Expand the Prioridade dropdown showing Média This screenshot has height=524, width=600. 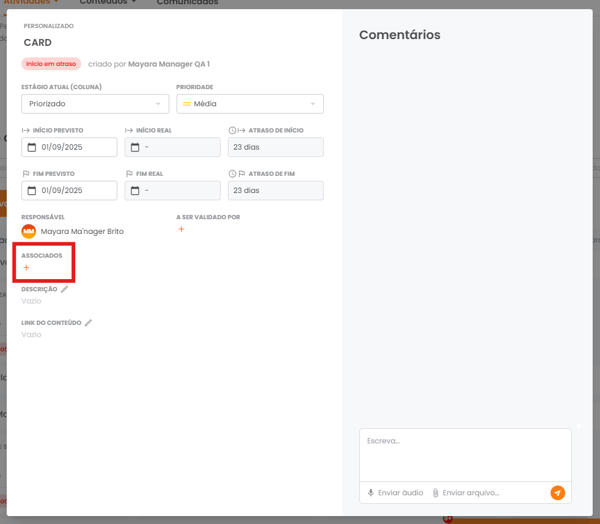click(x=249, y=104)
